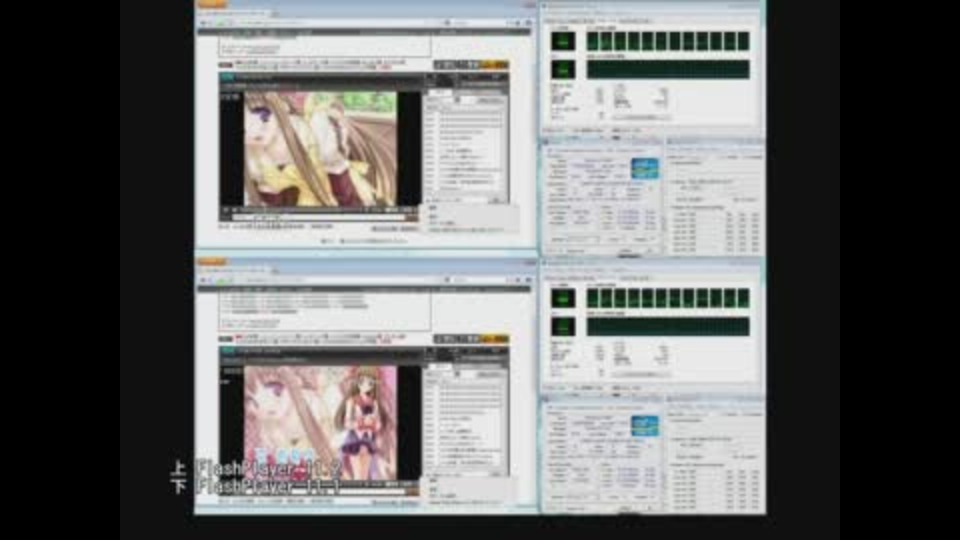The image size is (960, 540).
Task: Toggle play in the top video player
Action: click(225, 210)
